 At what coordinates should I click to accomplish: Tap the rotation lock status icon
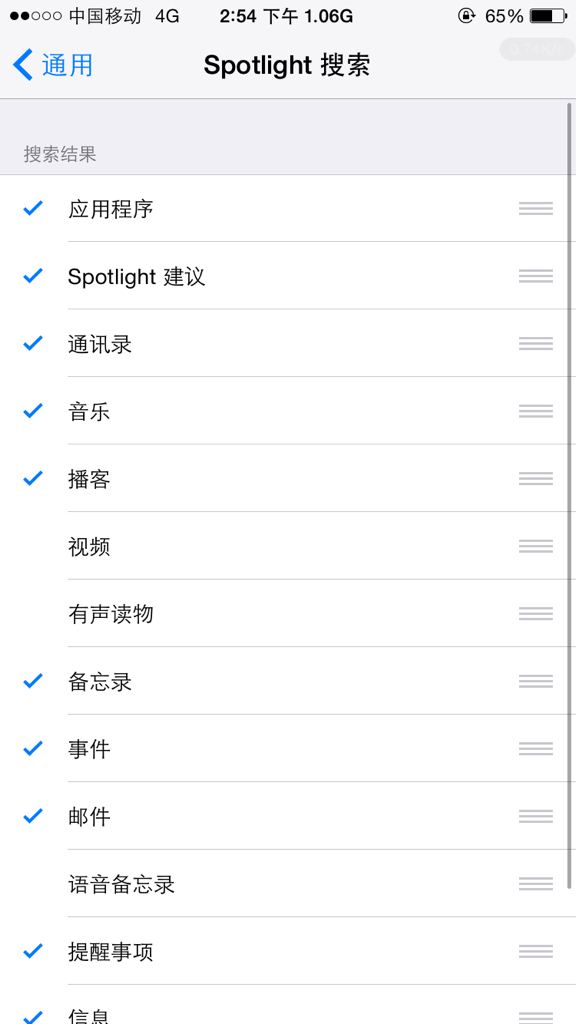tap(466, 16)
